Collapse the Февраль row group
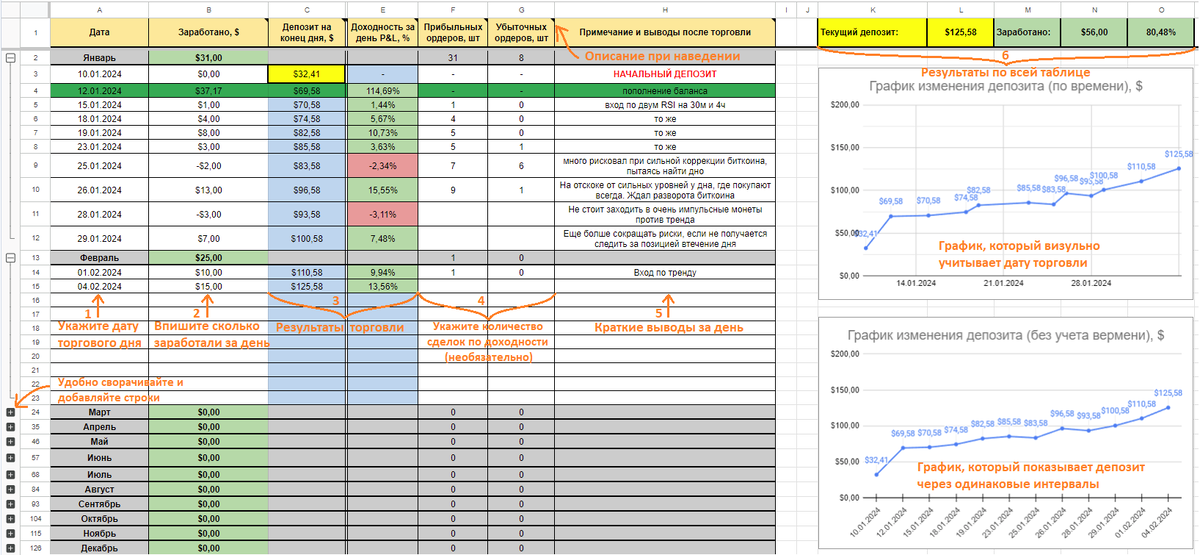This screenshot has height=555, width=1200. 10,257
